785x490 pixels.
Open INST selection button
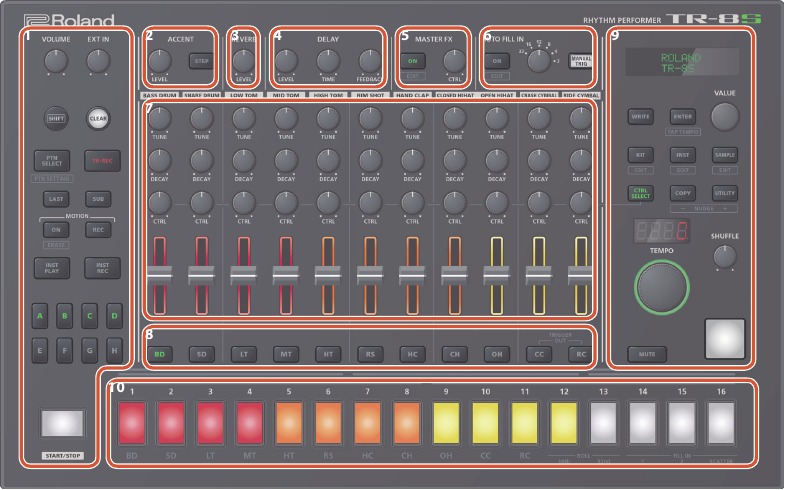682,155
